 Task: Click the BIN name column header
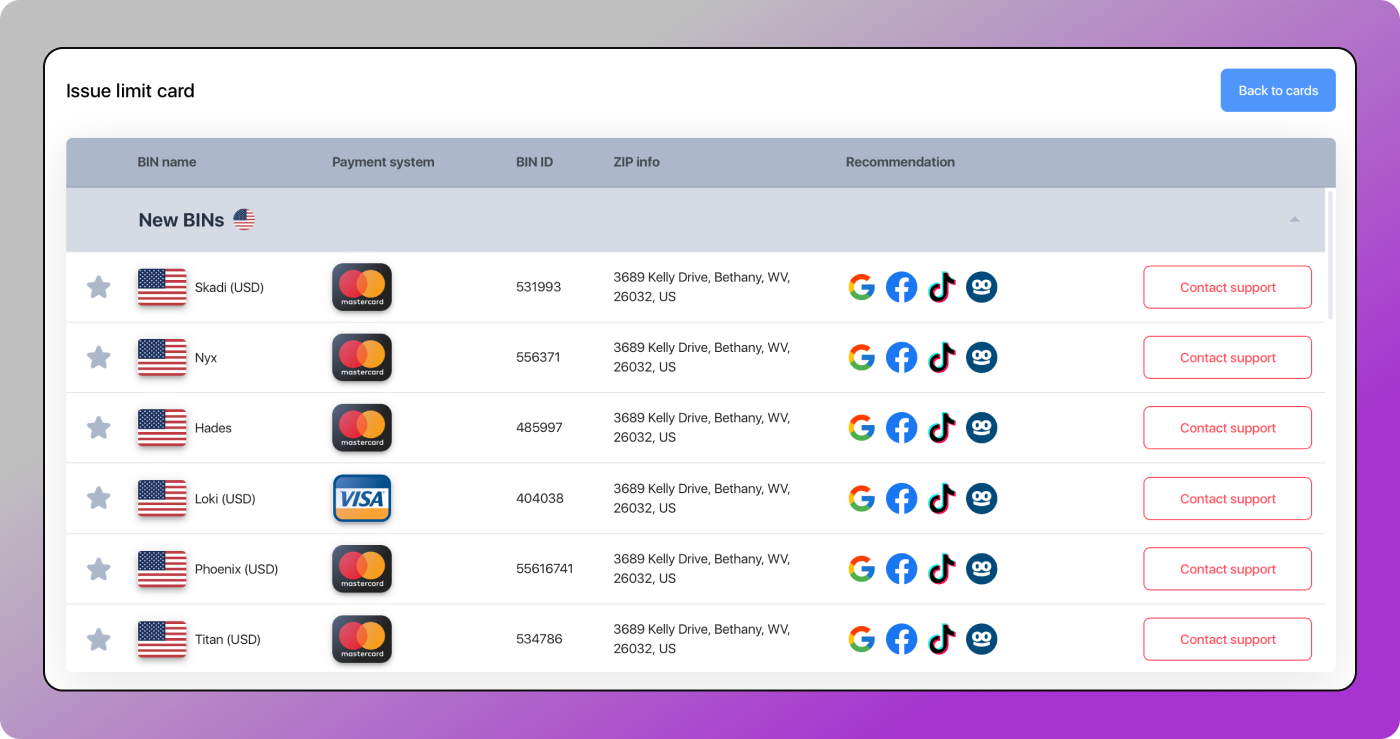pos(167,162)
